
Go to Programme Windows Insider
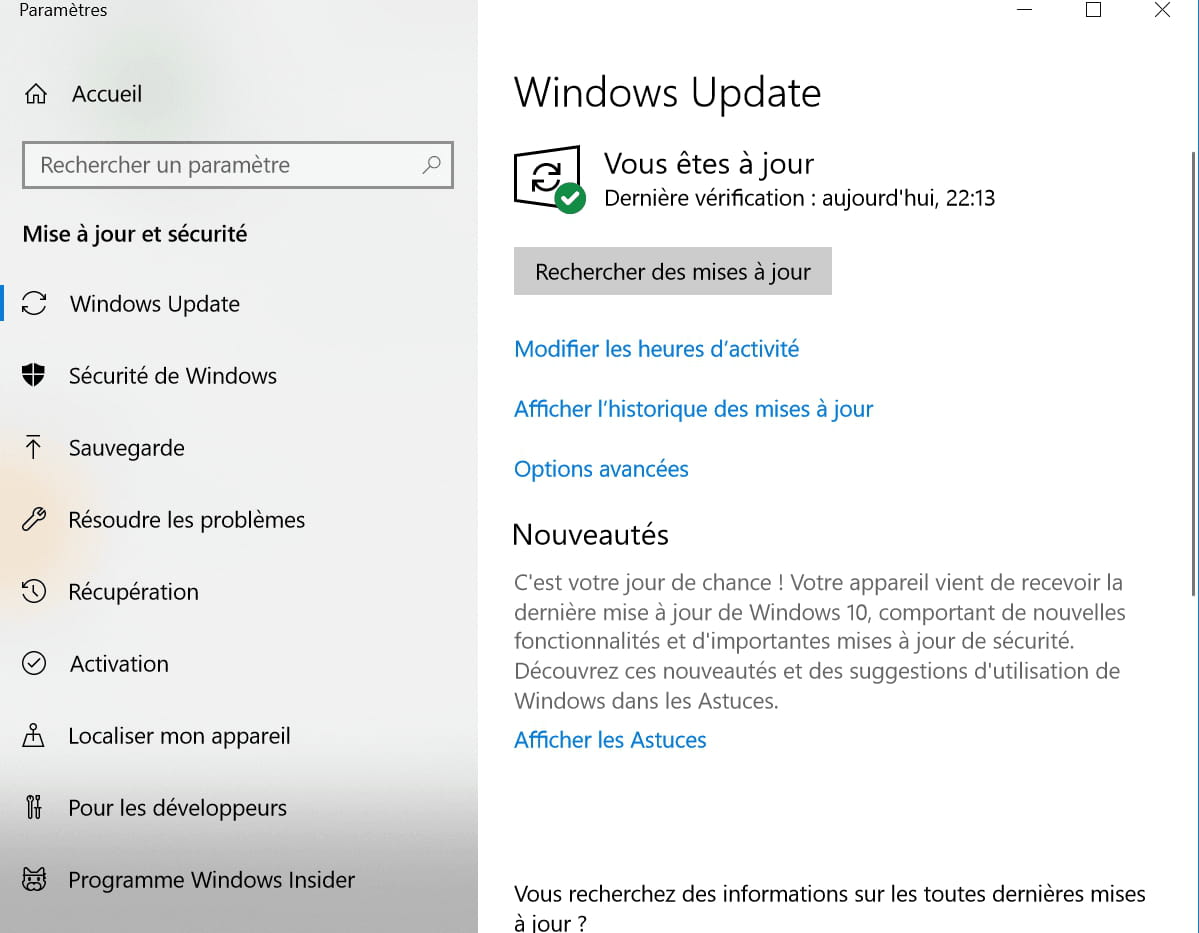click(211, 879)
